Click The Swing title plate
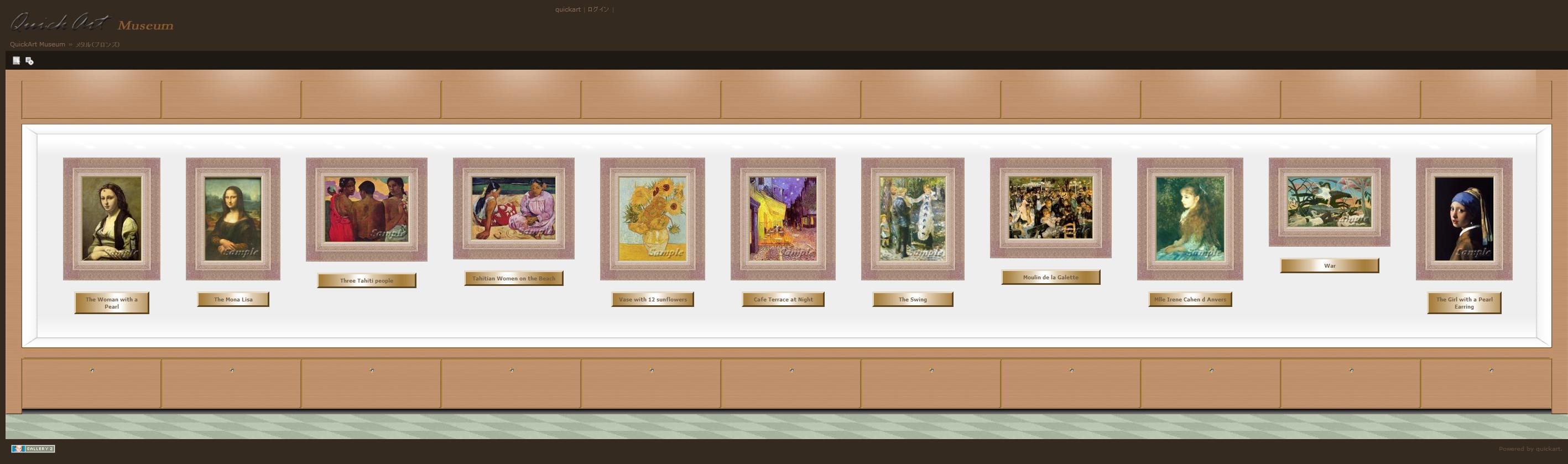Screen dimensions: 1568x464 (913, 299)
